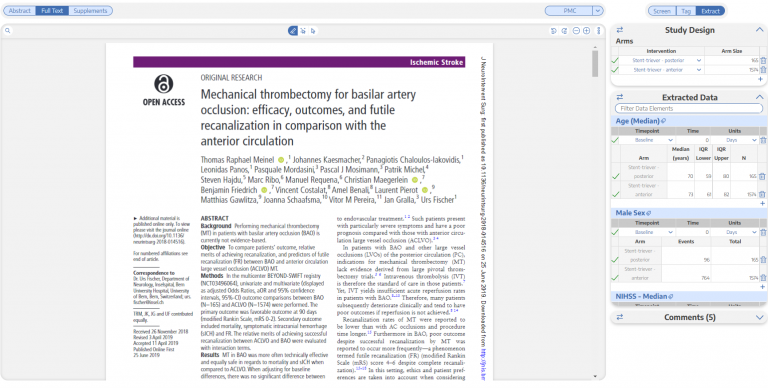Expand the Comments (5) section
This screenshot has height=388, width=768.
(759, 317)
